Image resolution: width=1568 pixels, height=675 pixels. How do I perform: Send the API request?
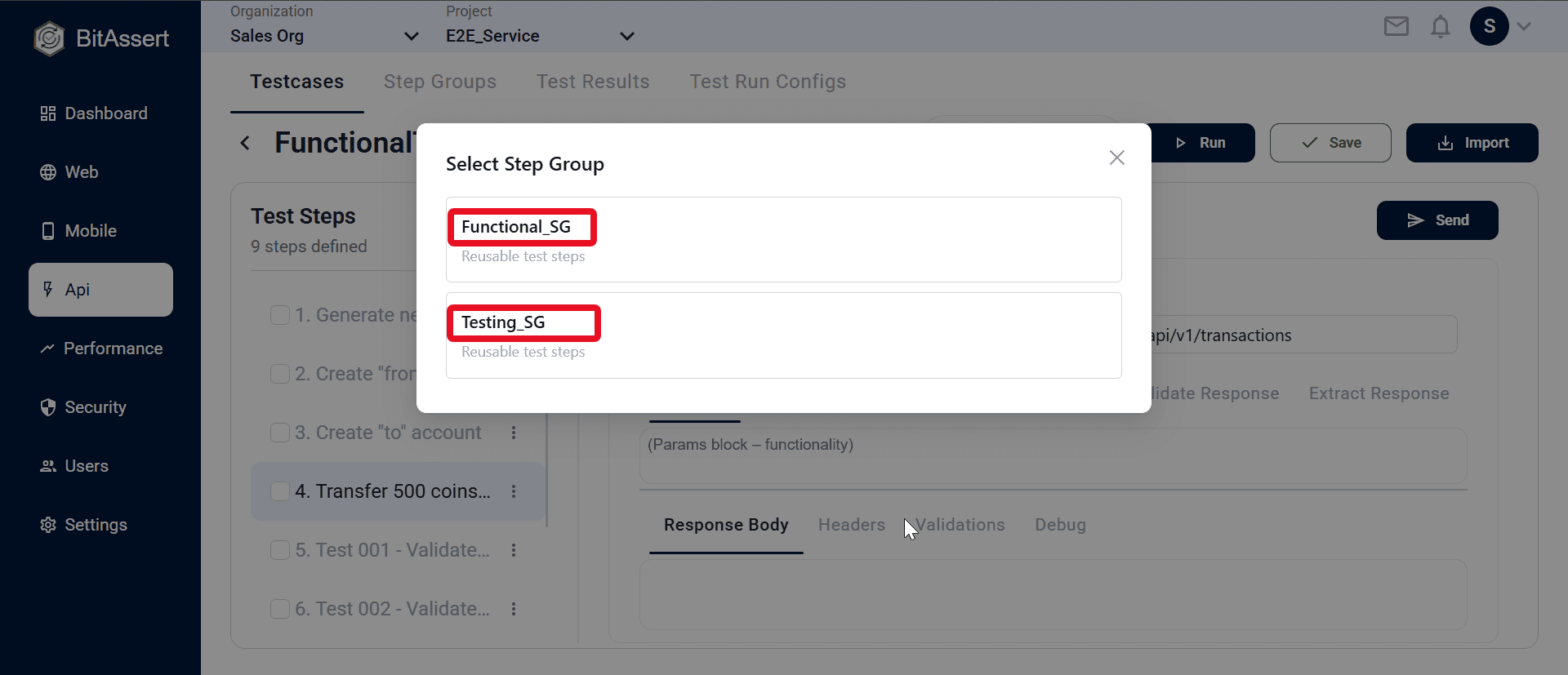(x=1437, y=220)
